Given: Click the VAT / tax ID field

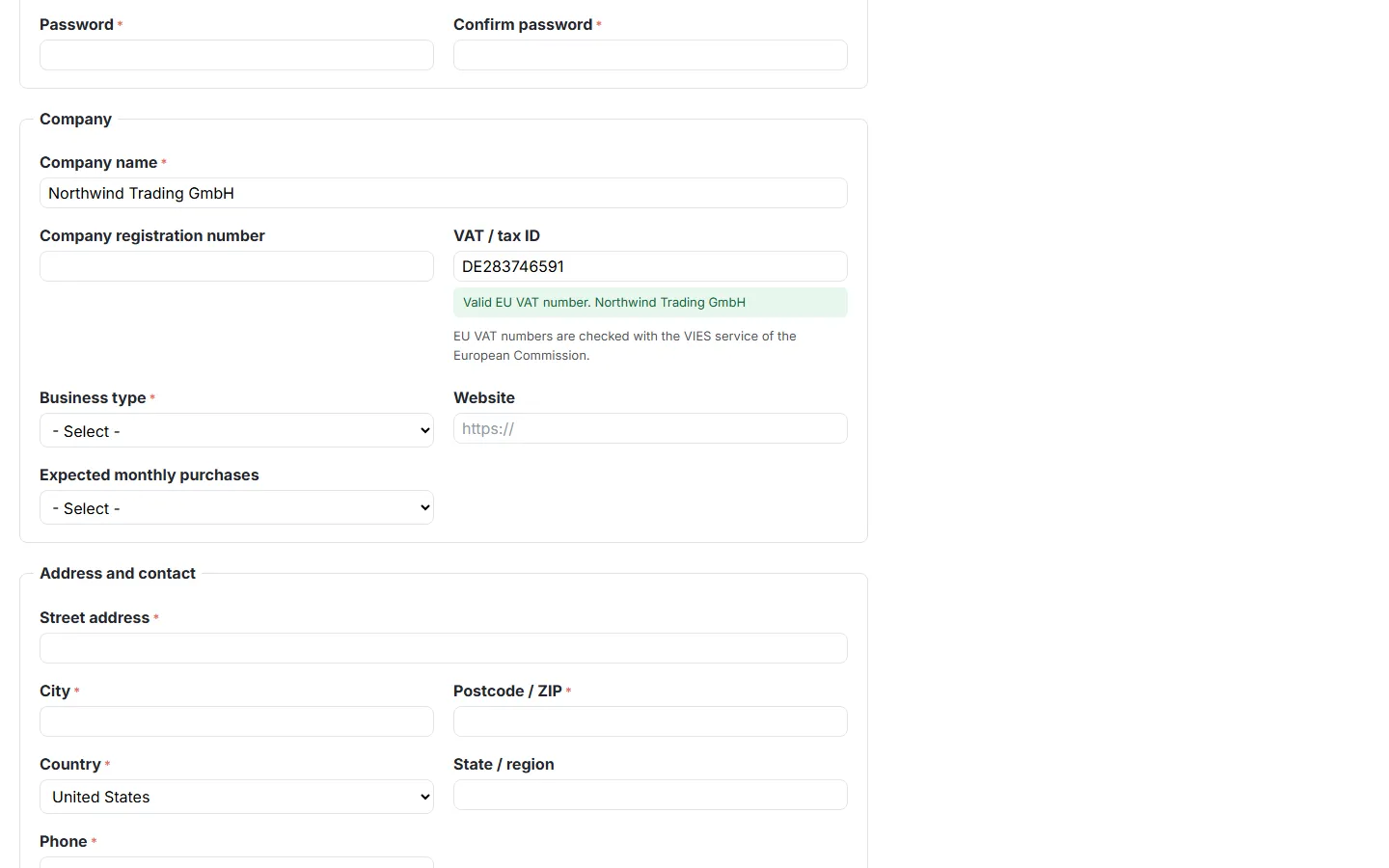Looking at the screenshot, I should (x=650, y=266).
